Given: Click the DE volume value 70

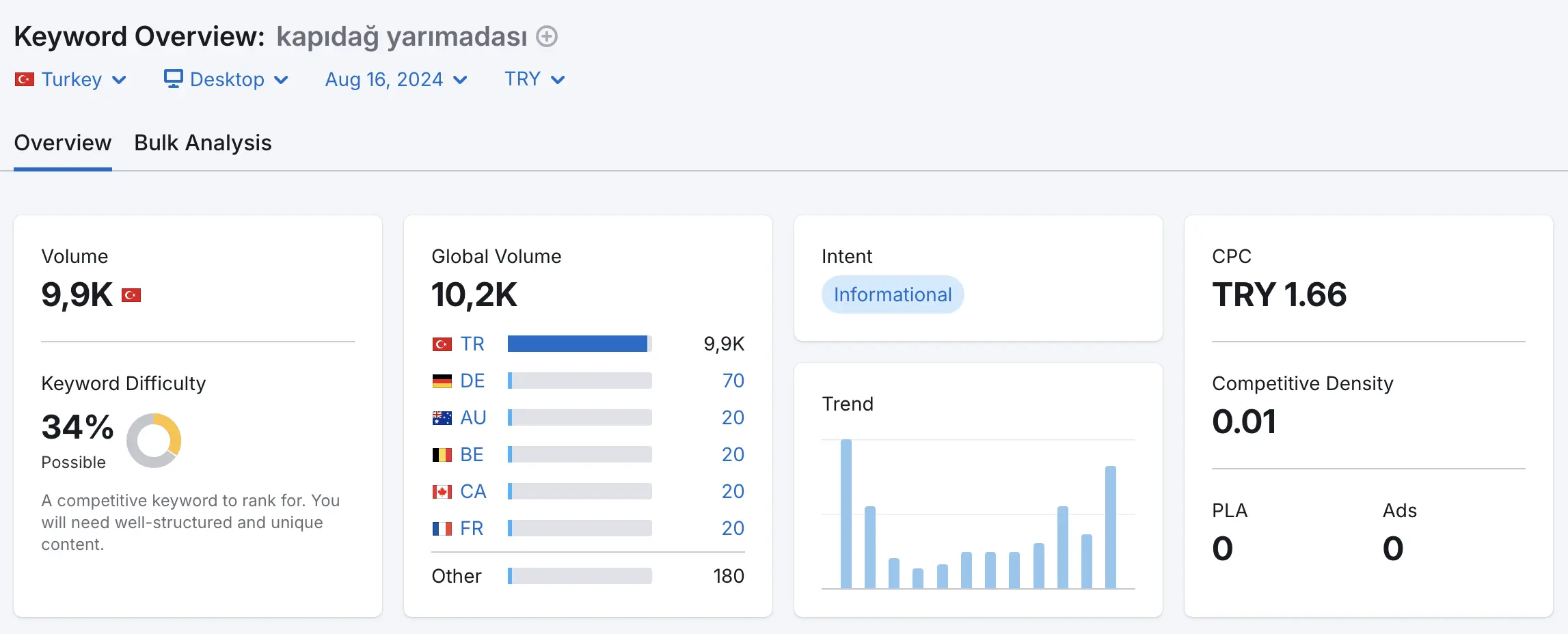Looking at the screenshot, I should (733, 381).
